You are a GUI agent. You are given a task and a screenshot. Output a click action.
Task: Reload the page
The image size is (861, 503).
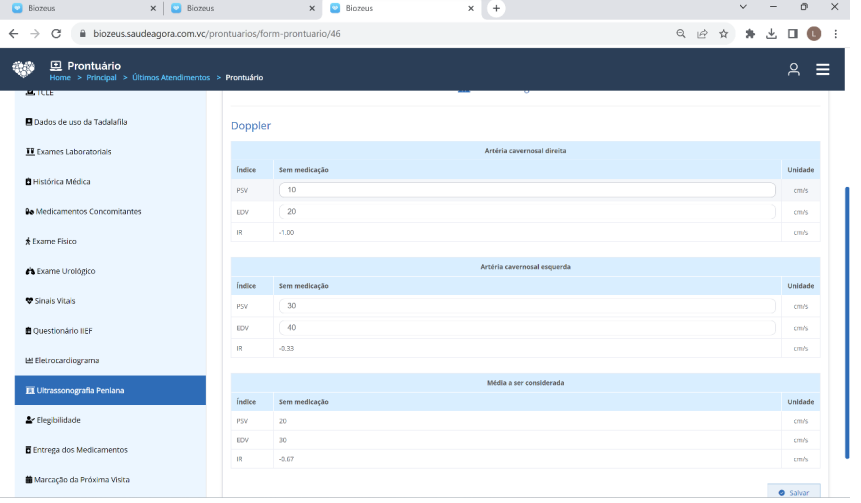click(x=57, y=33)
